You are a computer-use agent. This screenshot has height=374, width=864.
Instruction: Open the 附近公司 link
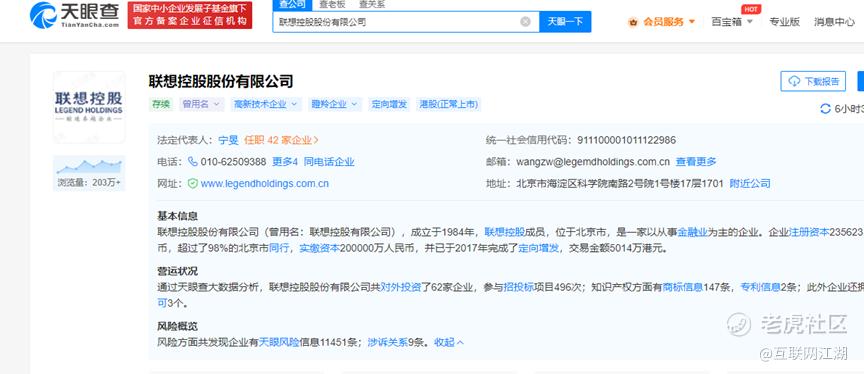click(750, 183)
